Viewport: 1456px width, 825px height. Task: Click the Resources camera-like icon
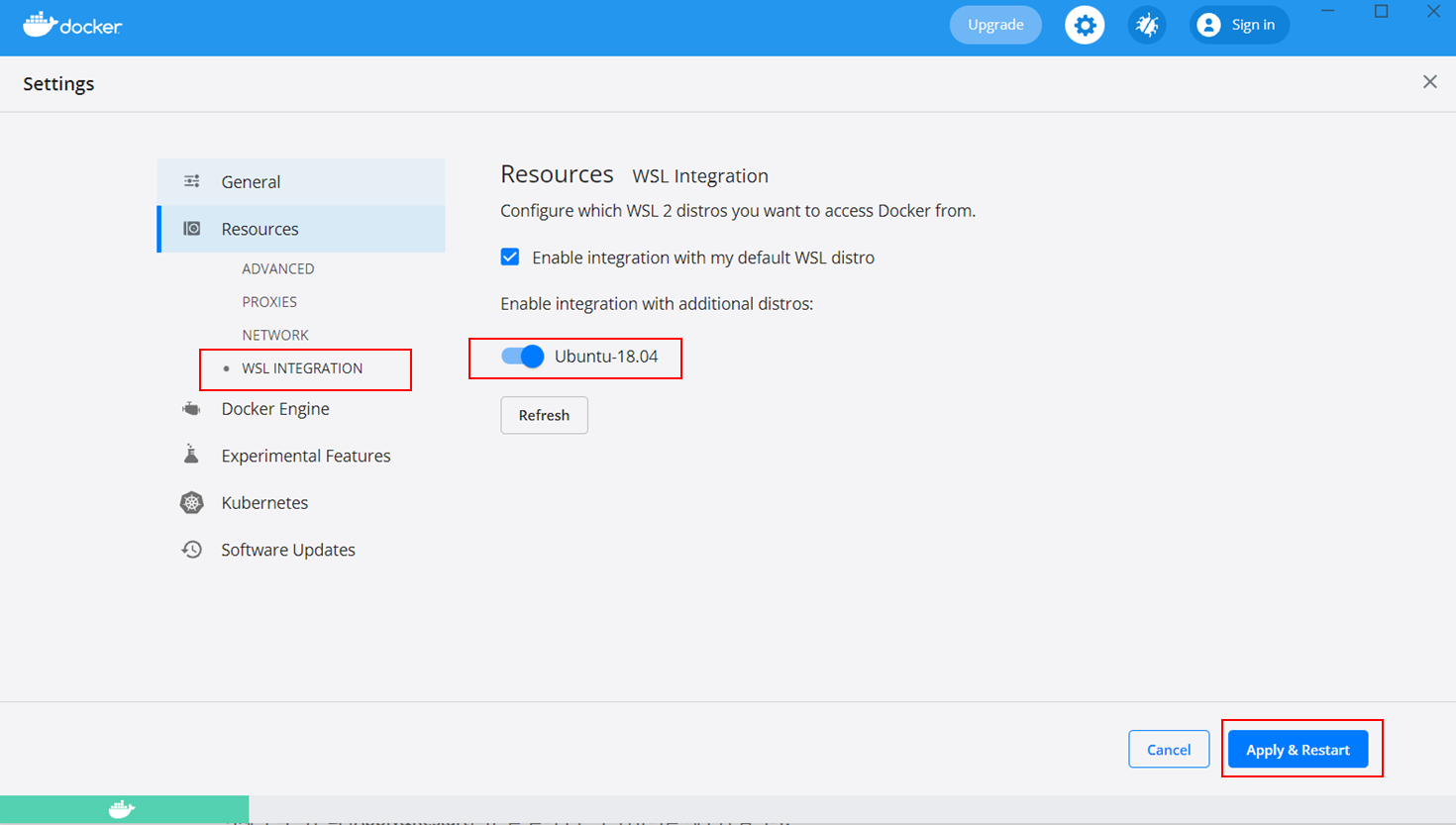pos(192,229)
